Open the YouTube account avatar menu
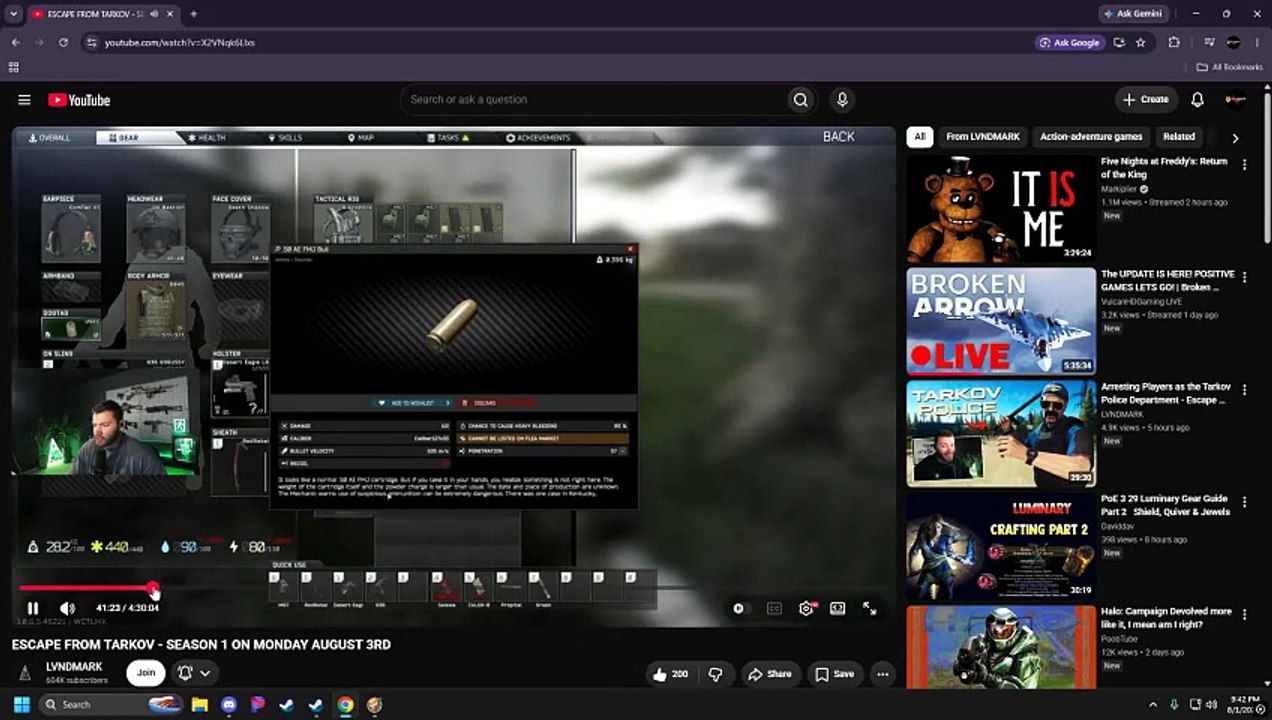The image size is (1272, 720). (x=1236, y=100)
